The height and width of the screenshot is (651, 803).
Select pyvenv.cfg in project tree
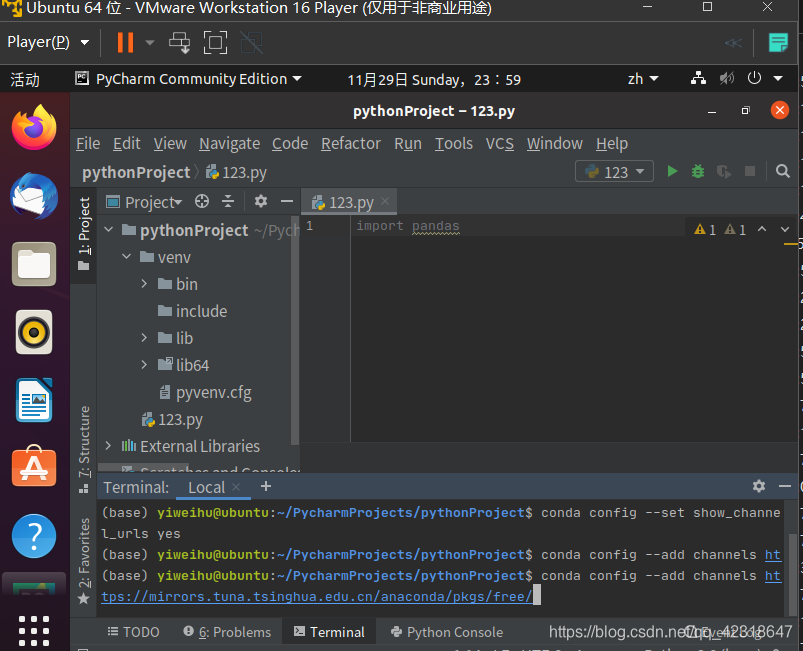pyautogui.click(x=206, y=392)
